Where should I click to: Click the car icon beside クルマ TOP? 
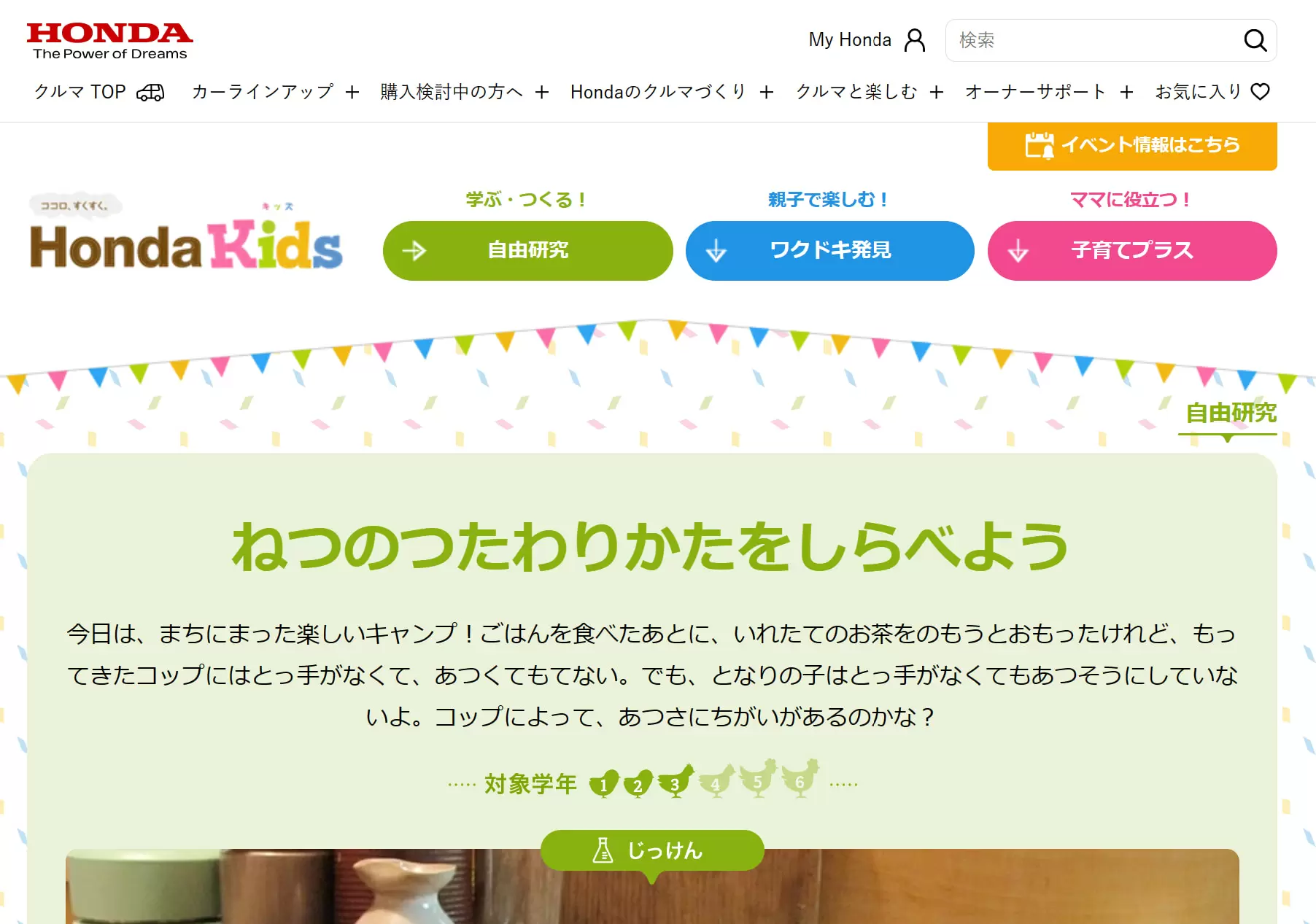pos(150,92)
